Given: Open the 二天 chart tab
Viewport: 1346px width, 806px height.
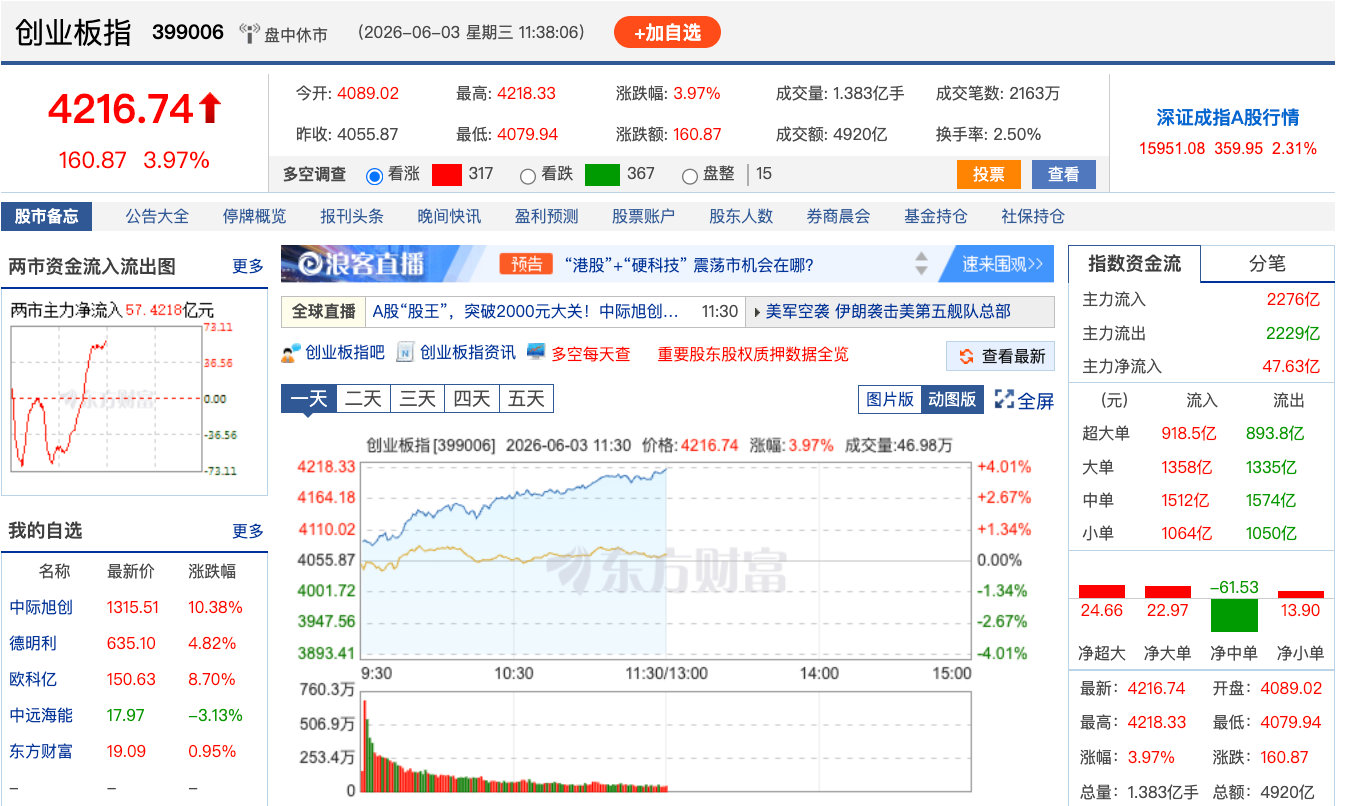Looking at the screenshot, I should (364, 399).
